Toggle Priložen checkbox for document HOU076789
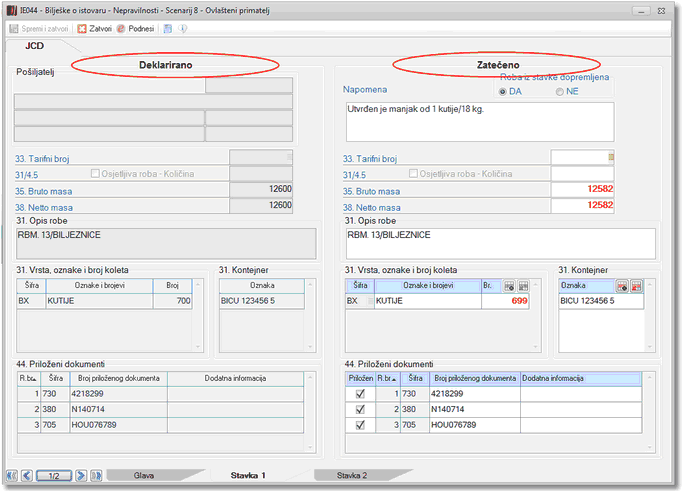This screenshot has height=494, width=684. pyautogui.click(x=360, y=425)
